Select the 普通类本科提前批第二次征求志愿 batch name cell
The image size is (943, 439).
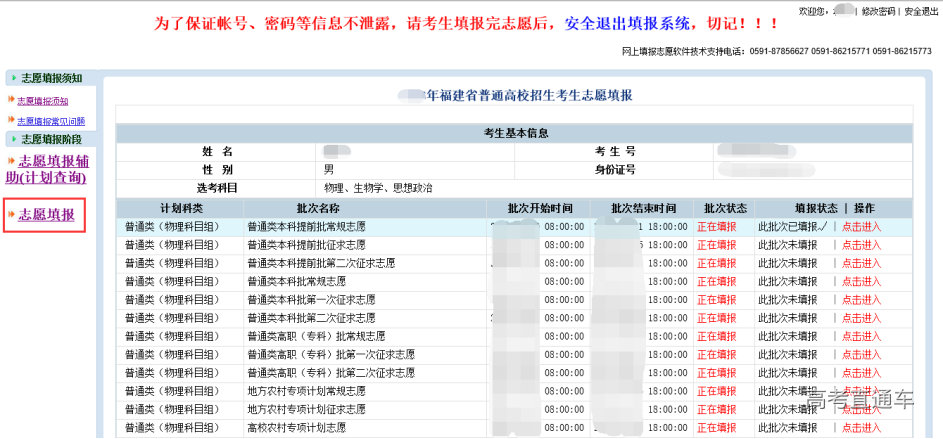pyautogui.click(x=320, y=263)
